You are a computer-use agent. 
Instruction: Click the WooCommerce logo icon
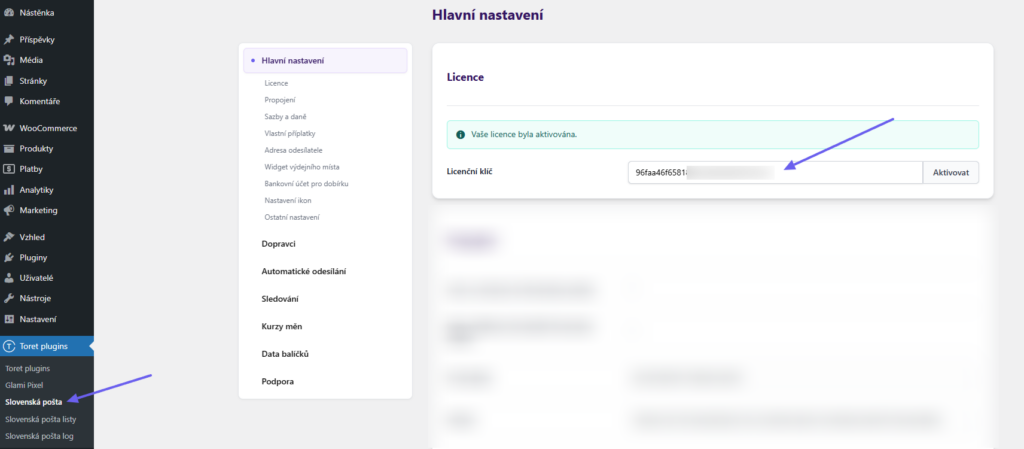9,128
